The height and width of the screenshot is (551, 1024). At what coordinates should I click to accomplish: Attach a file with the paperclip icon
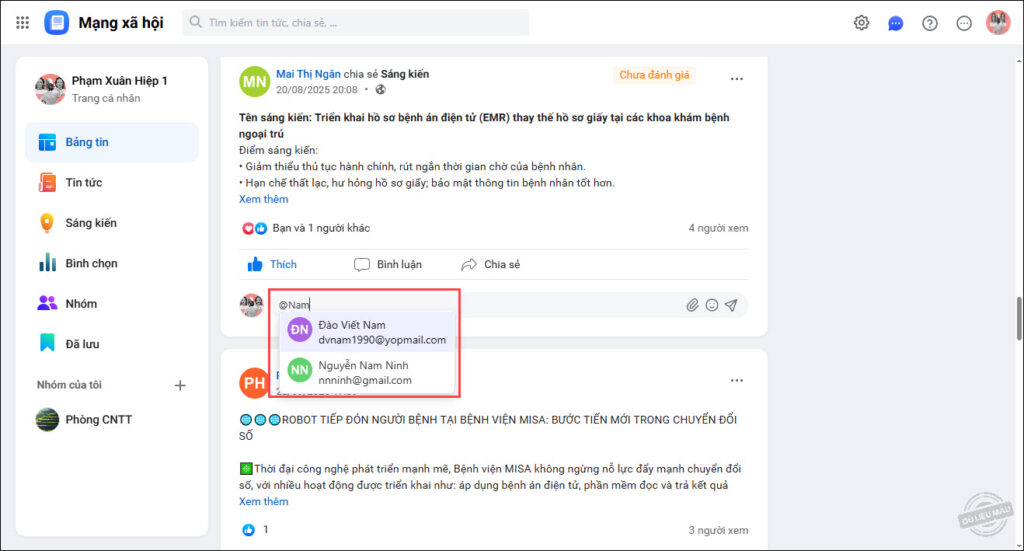[x=692, y=305]
